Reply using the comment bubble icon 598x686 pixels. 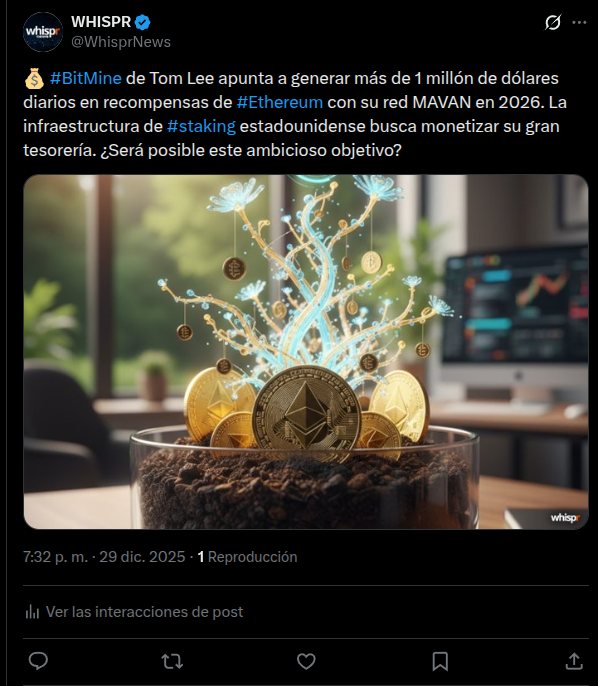(x=38, y=661)
